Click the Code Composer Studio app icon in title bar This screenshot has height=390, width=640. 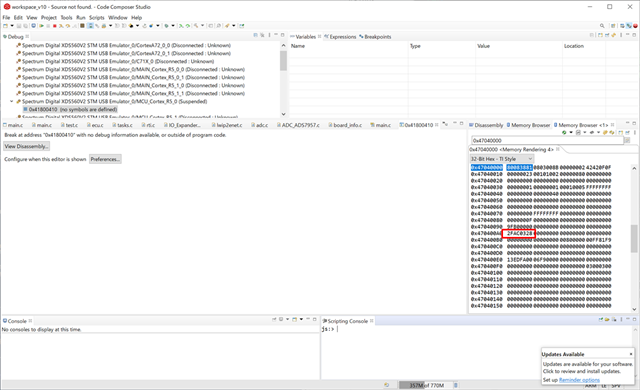7,7
